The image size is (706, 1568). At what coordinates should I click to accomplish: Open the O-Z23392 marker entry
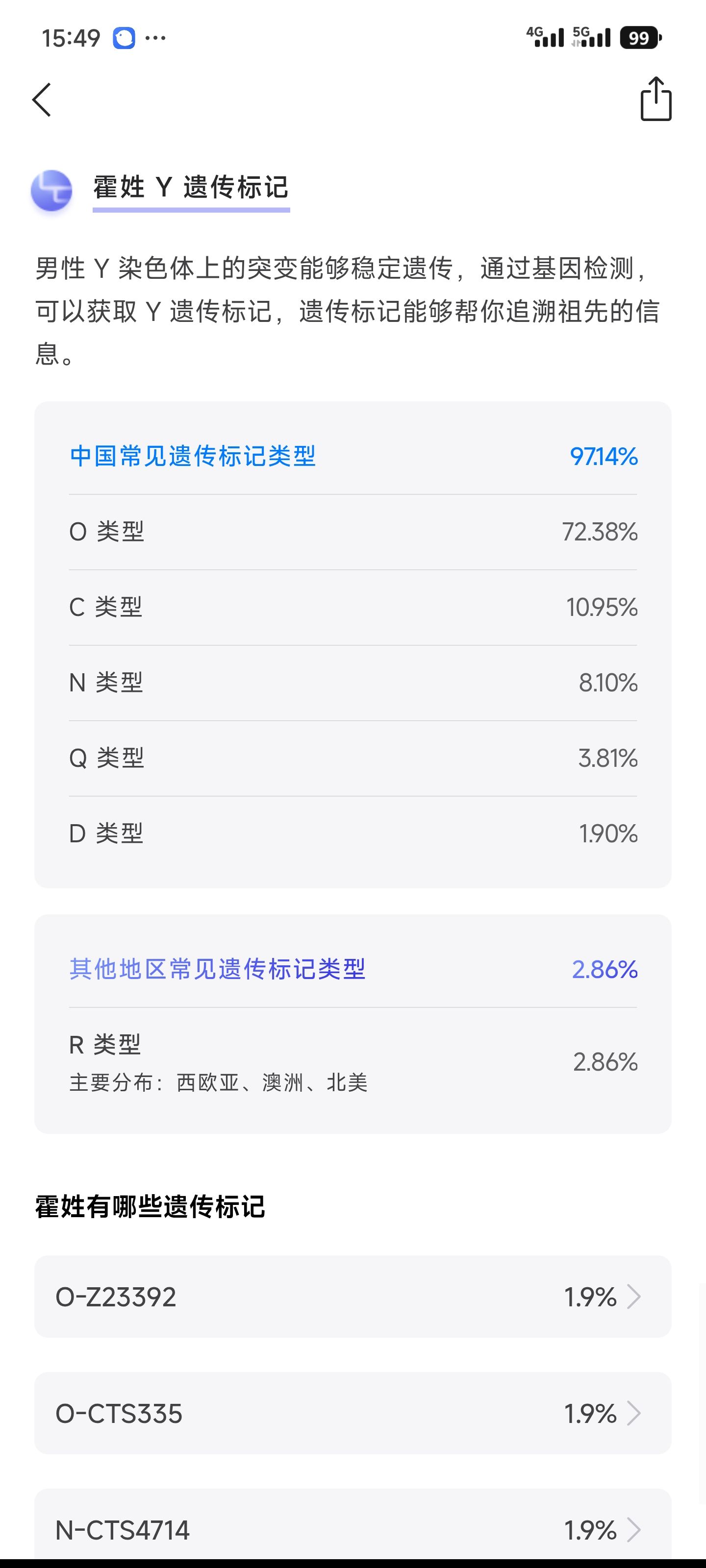(x=352, y=1297)
